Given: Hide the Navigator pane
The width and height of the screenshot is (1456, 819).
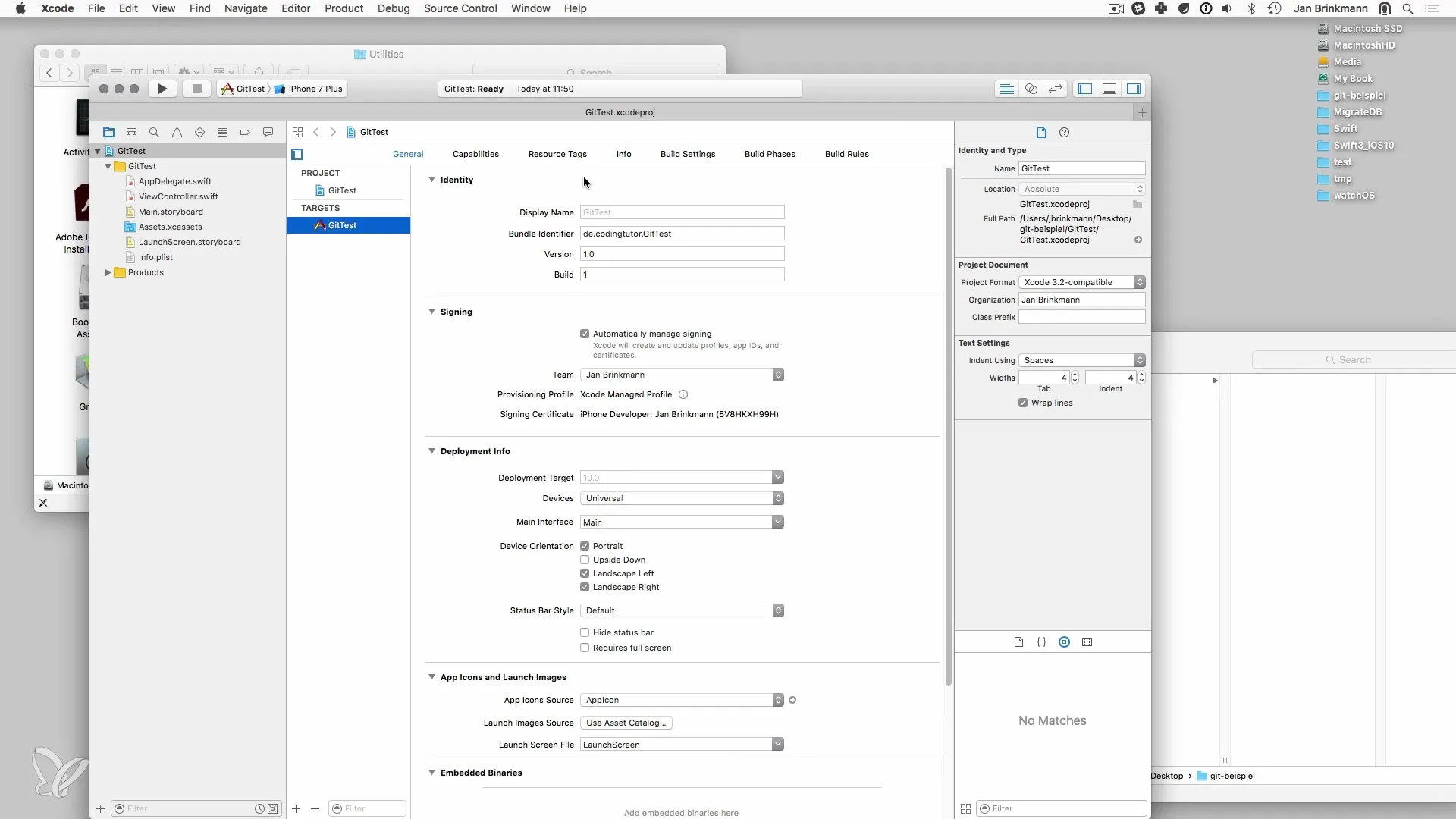Looking at the screenshot, I should 1085,89.
